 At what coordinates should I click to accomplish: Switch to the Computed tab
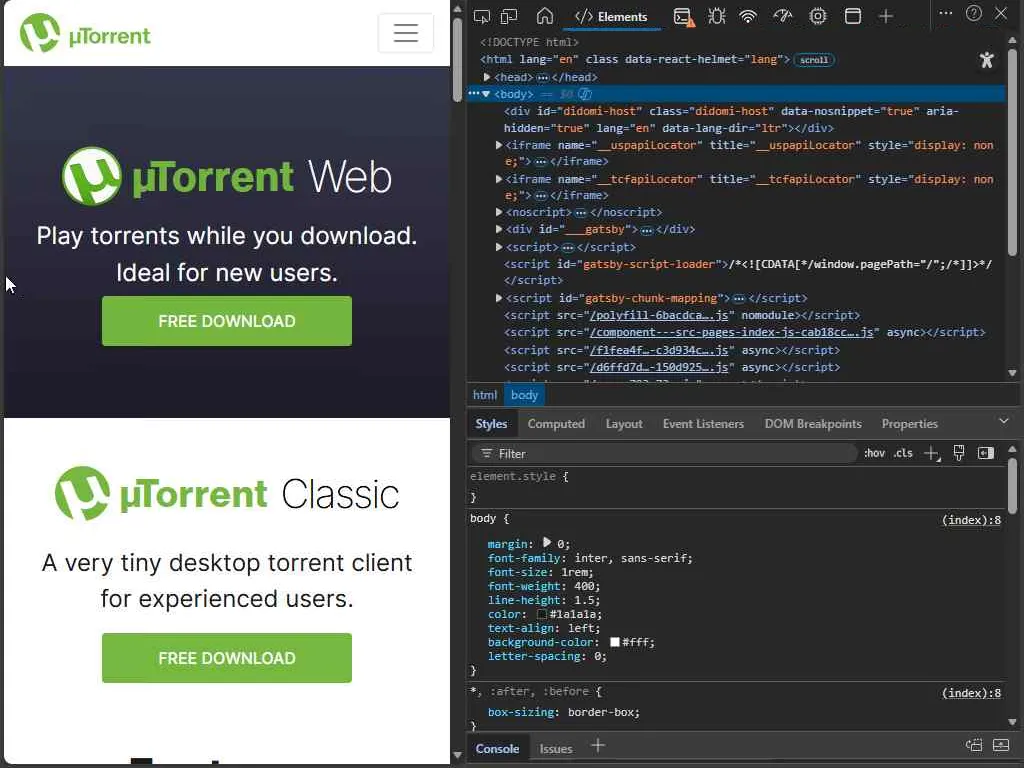coord(556,424)
